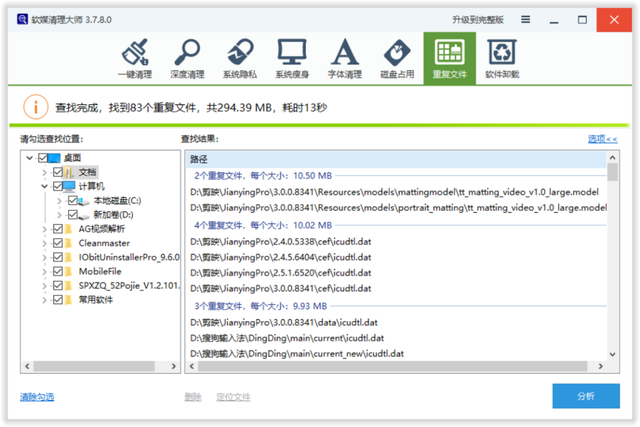Expand the 新加卷(D:) node

(x=59, y=215)
